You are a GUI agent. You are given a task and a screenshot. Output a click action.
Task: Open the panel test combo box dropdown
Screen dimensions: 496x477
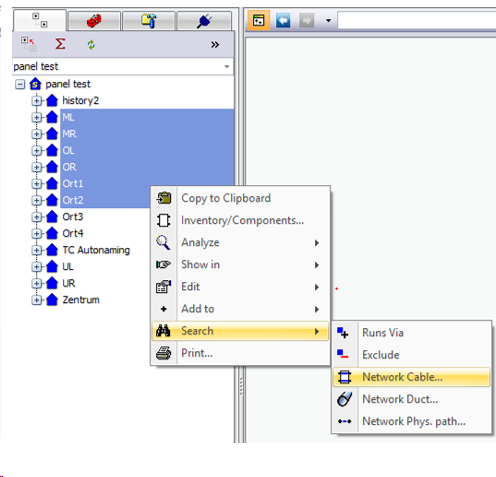[x=227, y=66]
